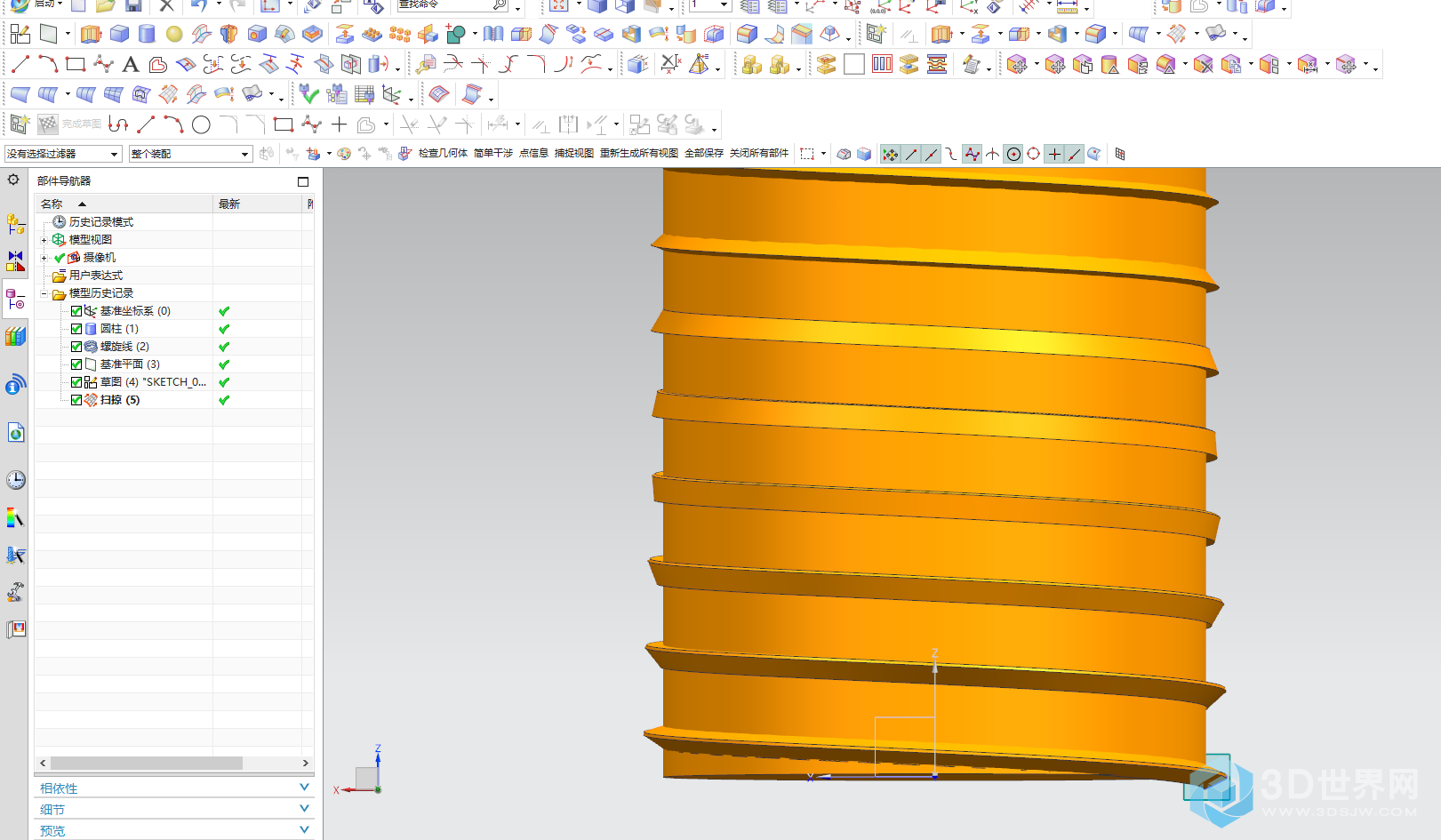This screenshot has width=1441, height=840.
Task: Click the white square window icon
Action: tap(854, 64)
